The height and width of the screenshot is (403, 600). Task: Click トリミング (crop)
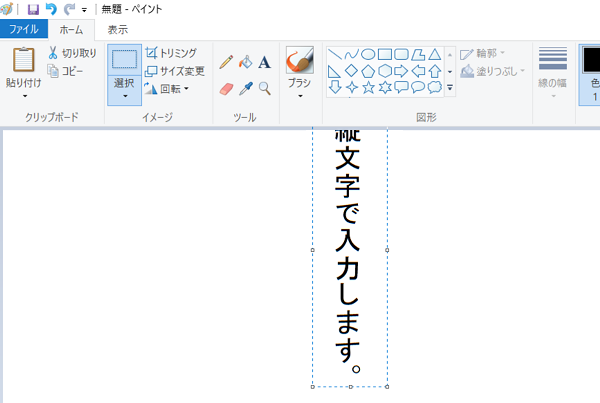171,53
